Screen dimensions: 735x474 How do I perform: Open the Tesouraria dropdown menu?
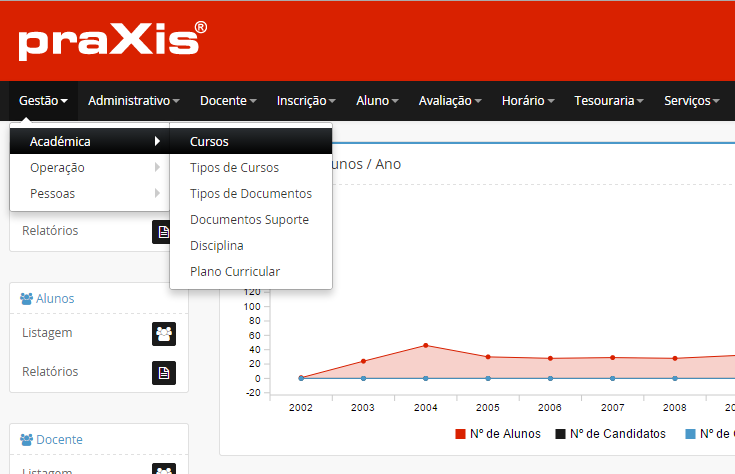click(x=610, y=101)
